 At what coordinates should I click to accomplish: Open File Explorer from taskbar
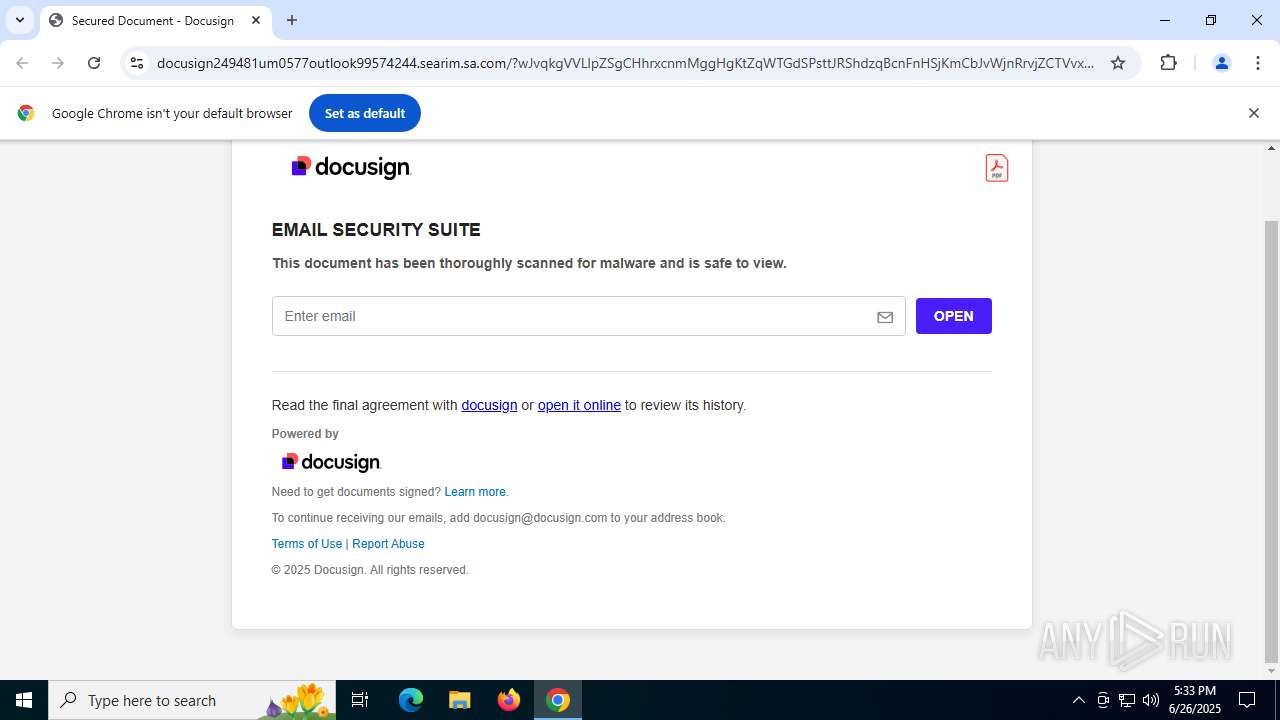click(459, 700)
